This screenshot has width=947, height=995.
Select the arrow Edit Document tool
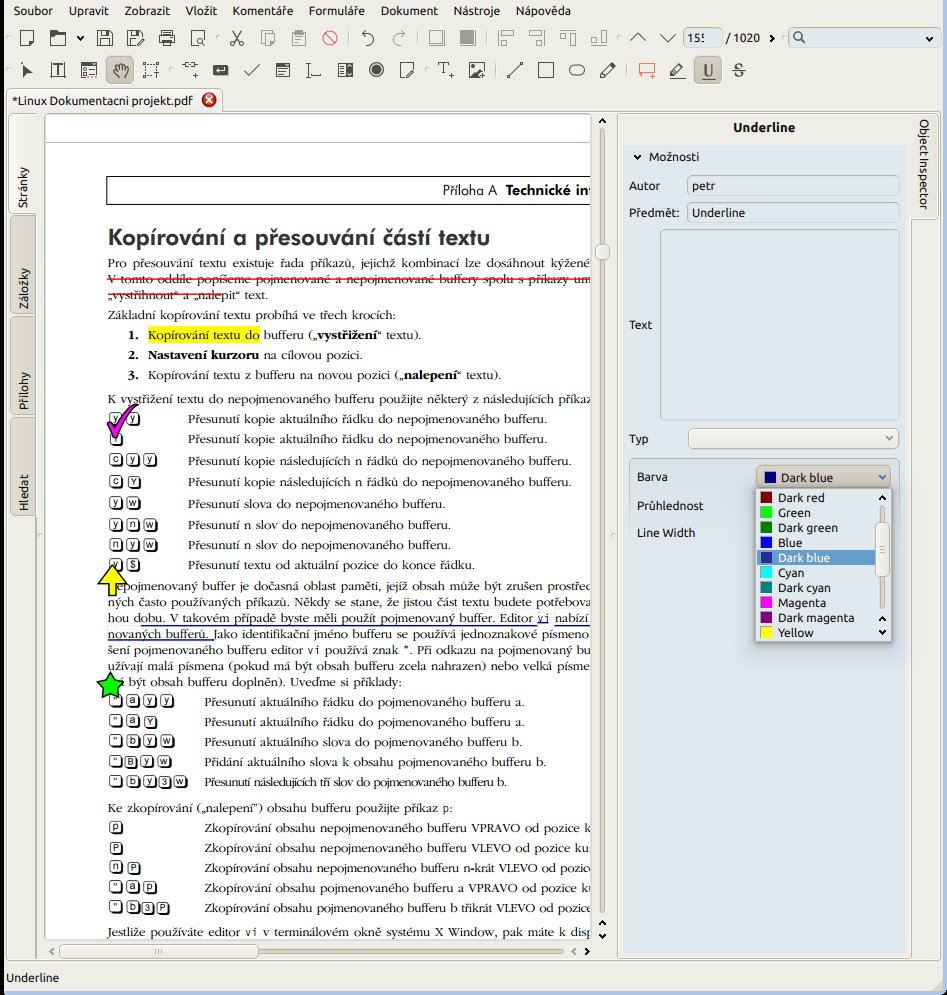tap(27, 70)
